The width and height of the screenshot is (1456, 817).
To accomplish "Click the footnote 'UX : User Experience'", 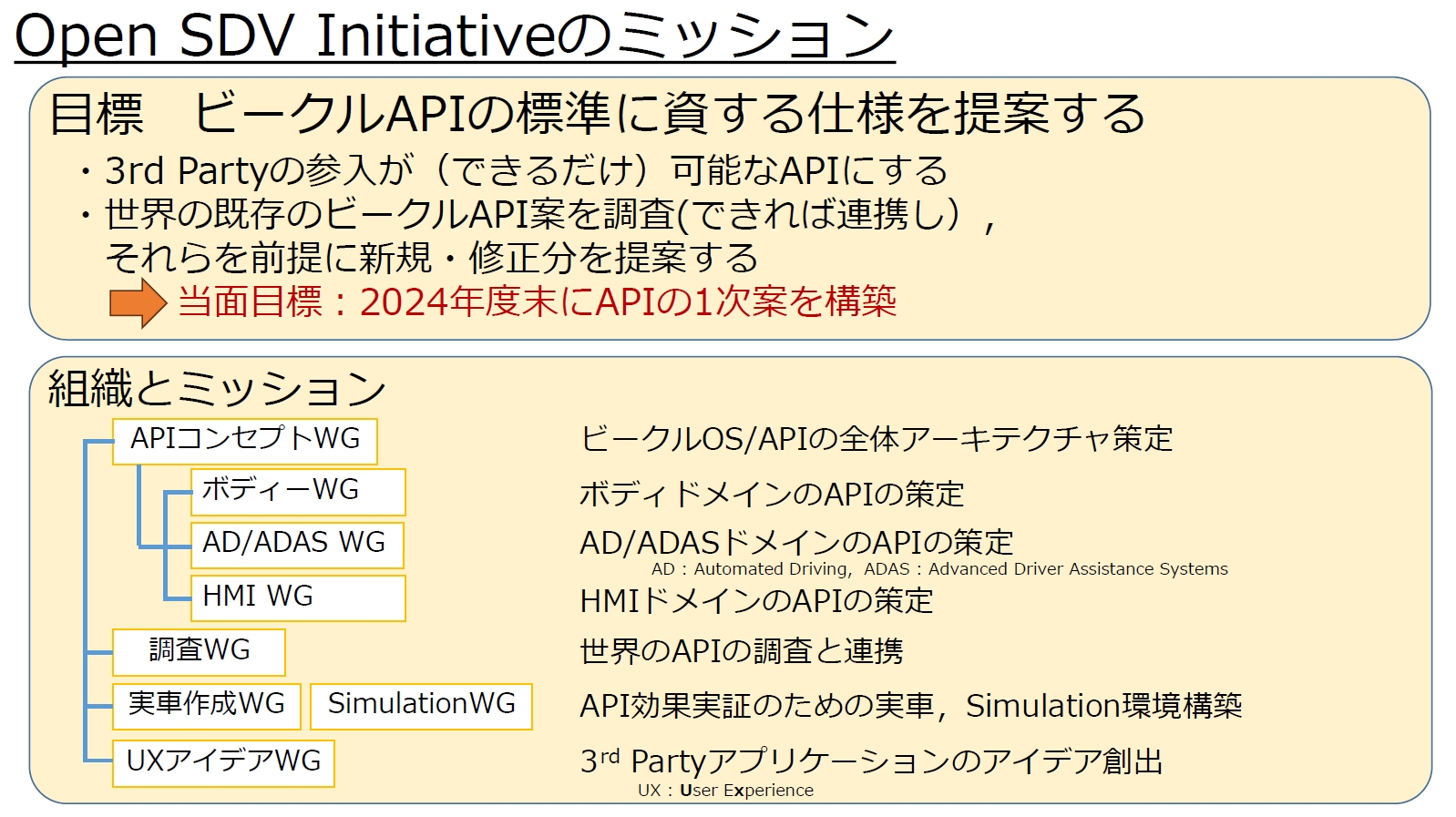I will tap(725, 791).
